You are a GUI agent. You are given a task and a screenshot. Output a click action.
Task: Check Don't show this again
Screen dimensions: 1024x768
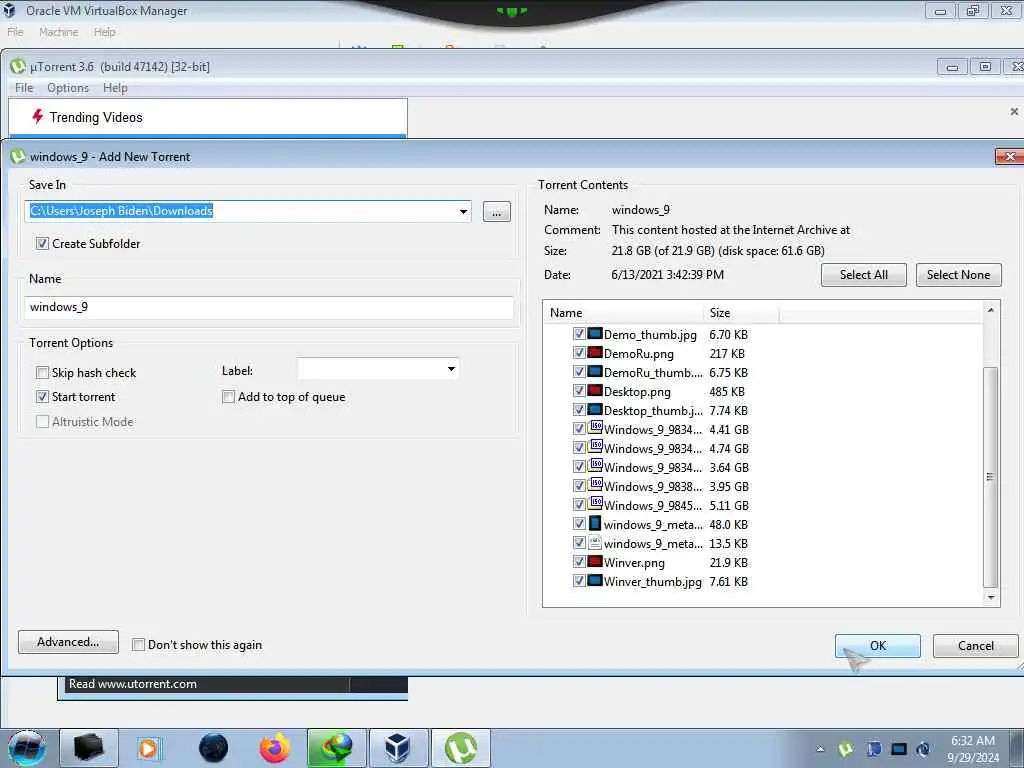138,645
